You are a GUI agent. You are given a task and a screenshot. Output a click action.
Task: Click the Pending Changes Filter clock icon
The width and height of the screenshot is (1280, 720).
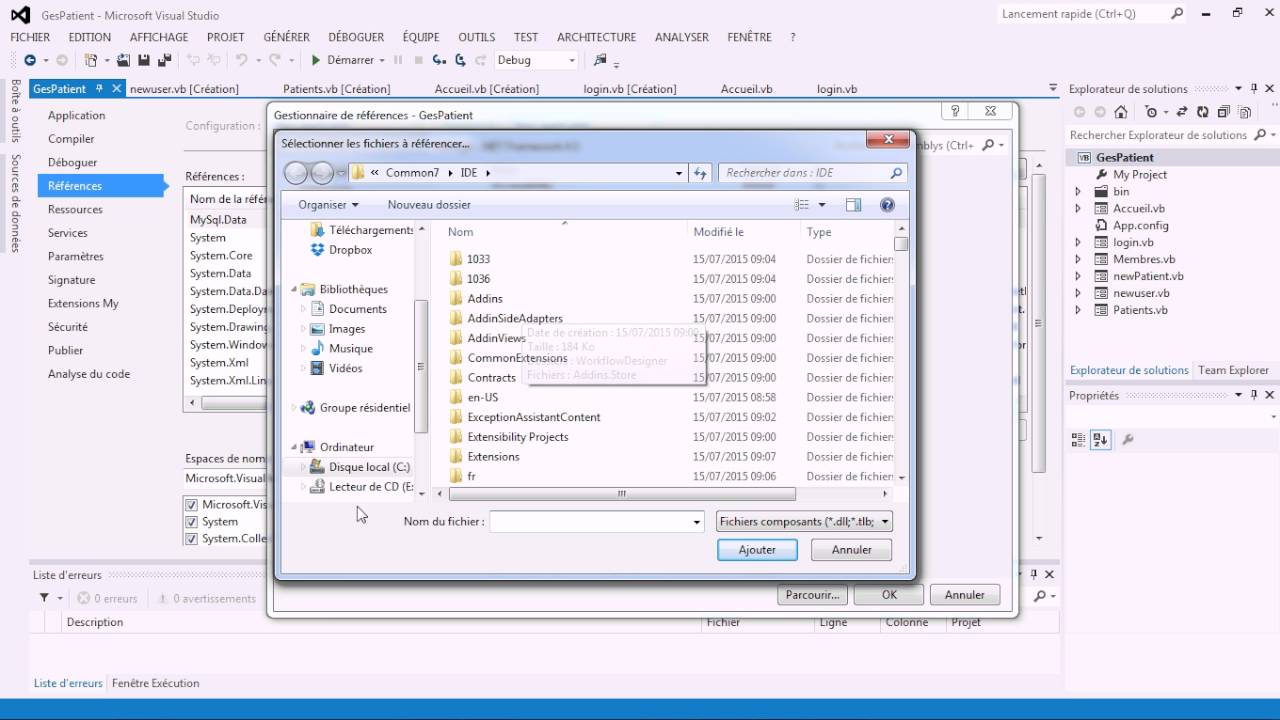[x=1151, y=112]
